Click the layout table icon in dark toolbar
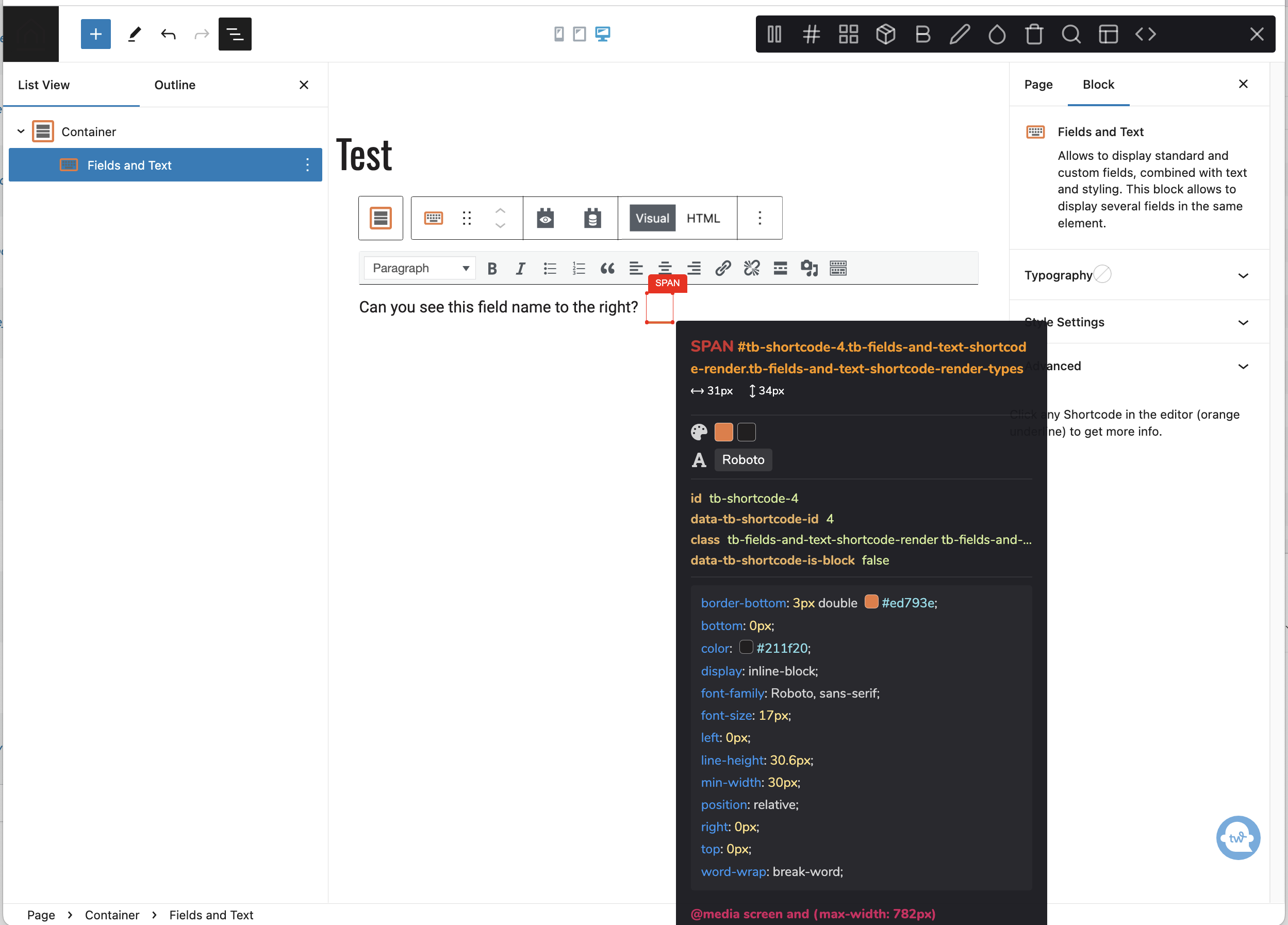 pyautogui.click(x=1108, y=34)
